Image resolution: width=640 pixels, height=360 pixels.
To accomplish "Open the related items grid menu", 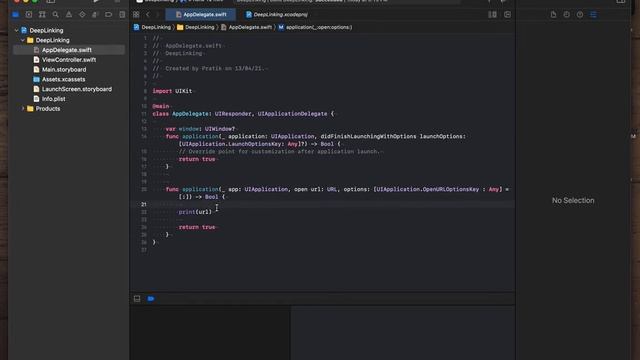I will [x=136, y=15].
